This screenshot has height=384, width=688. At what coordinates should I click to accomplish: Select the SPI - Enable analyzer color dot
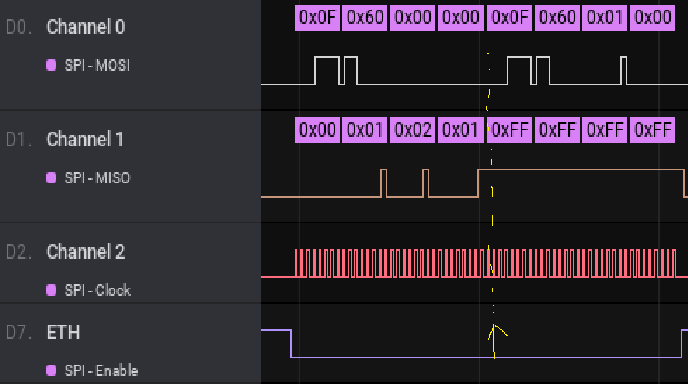[51, 370]
